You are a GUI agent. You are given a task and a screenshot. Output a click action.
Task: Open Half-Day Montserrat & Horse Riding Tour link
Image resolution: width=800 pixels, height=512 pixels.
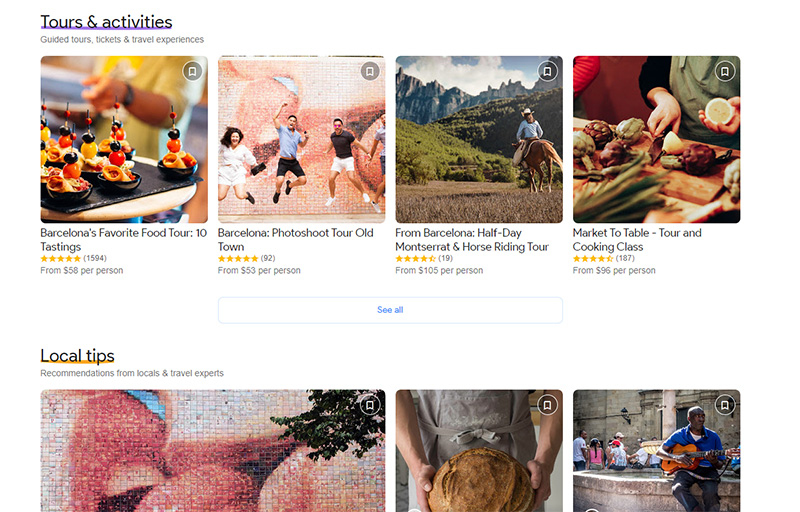(x=472, y=240)
